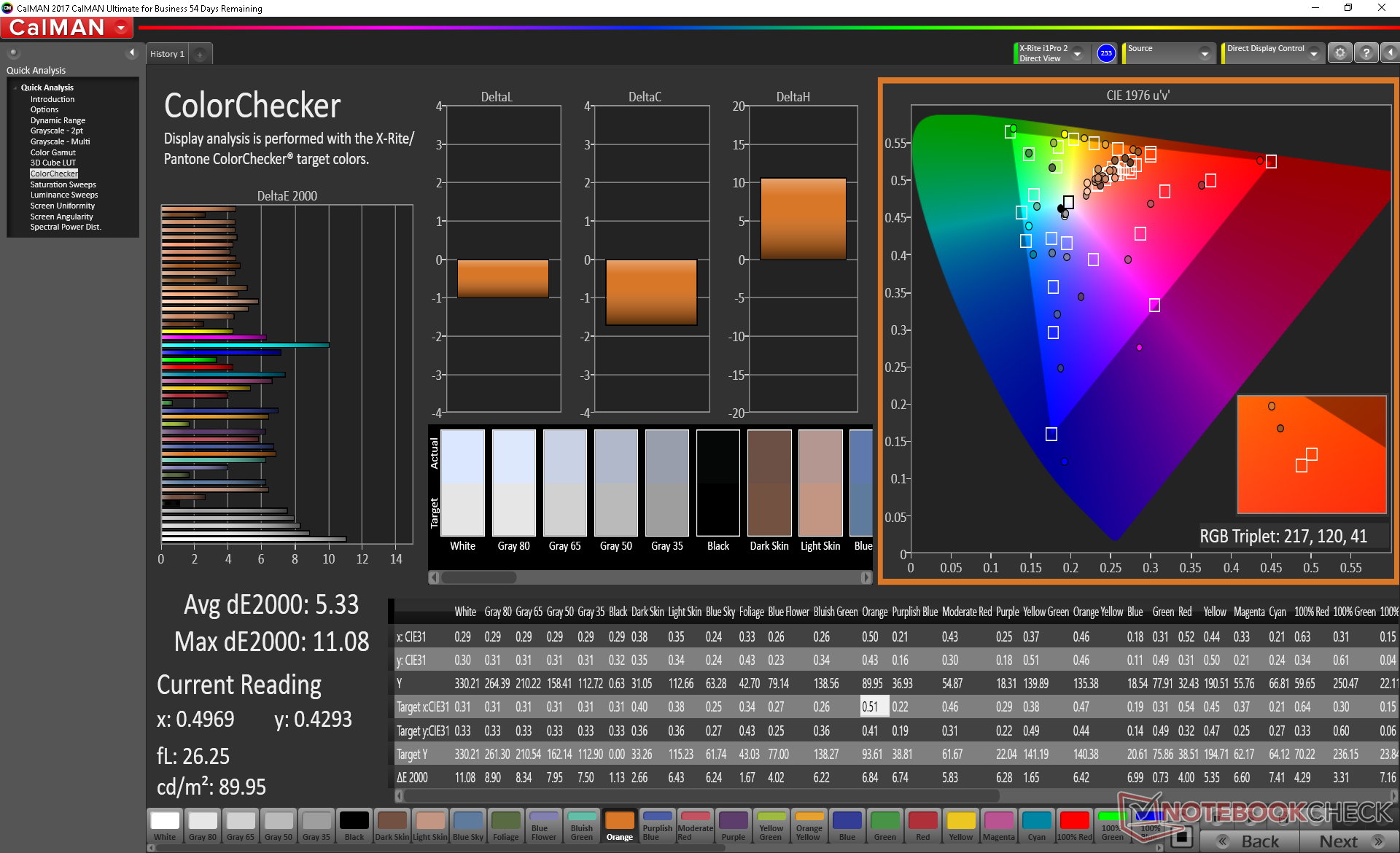Open the settings gear icon
The width and height of the screenshot is (1400, 853).
(1339, 53)
